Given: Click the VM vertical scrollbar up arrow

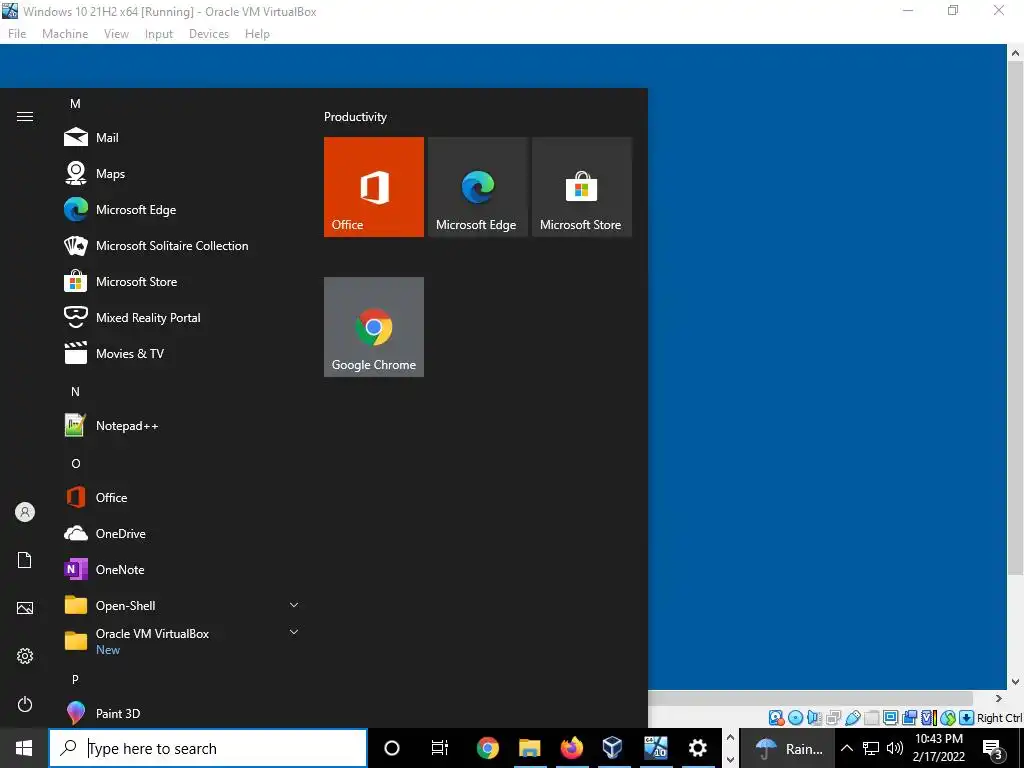Looking at the screenshot, I should pos(1016,53).
